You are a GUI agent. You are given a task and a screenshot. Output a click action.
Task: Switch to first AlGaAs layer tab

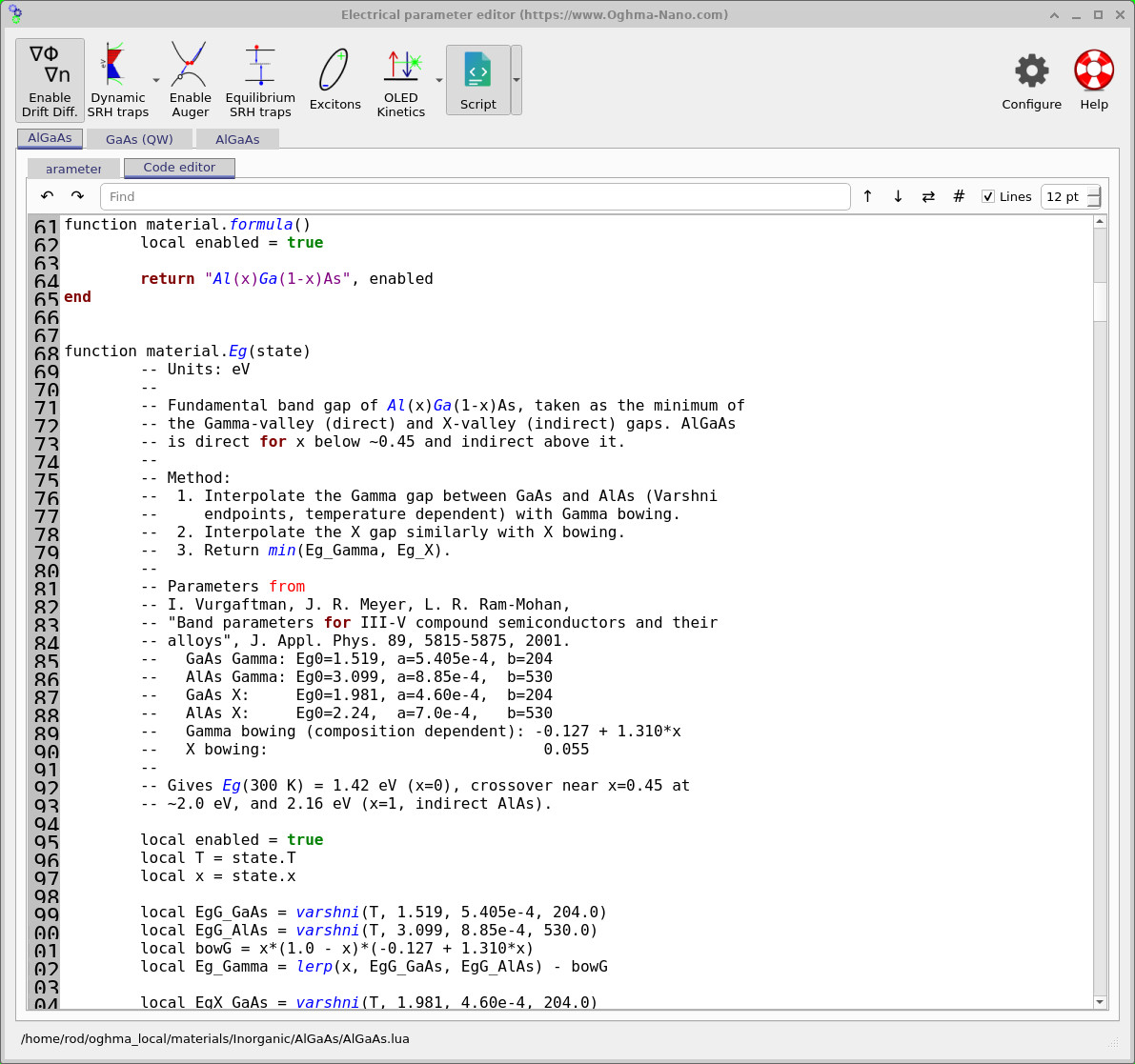50,138
